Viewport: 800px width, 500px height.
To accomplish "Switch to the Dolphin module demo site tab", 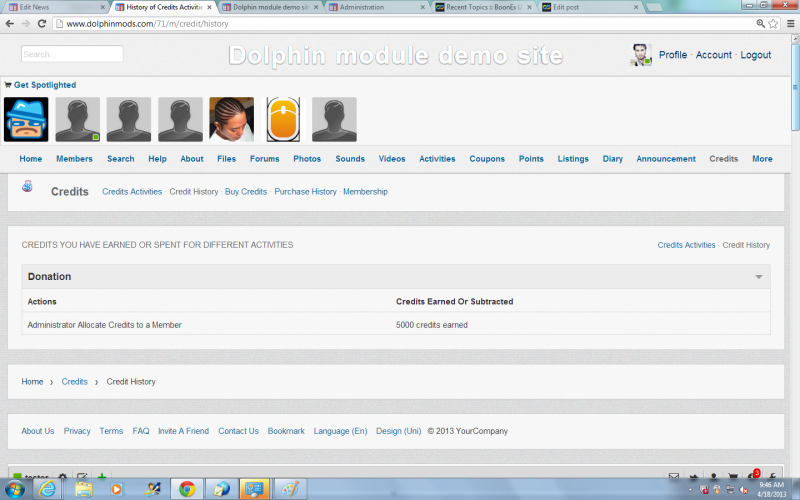I will click(x=270, y=7).
